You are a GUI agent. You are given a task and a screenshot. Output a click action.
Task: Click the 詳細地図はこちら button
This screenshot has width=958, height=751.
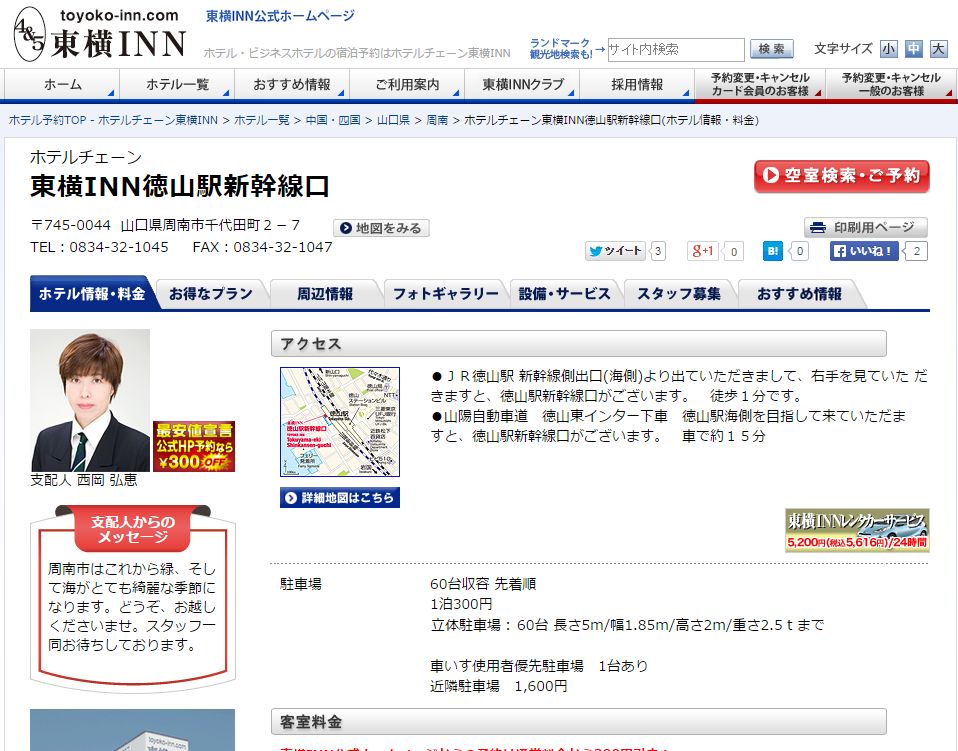point(340,497)
